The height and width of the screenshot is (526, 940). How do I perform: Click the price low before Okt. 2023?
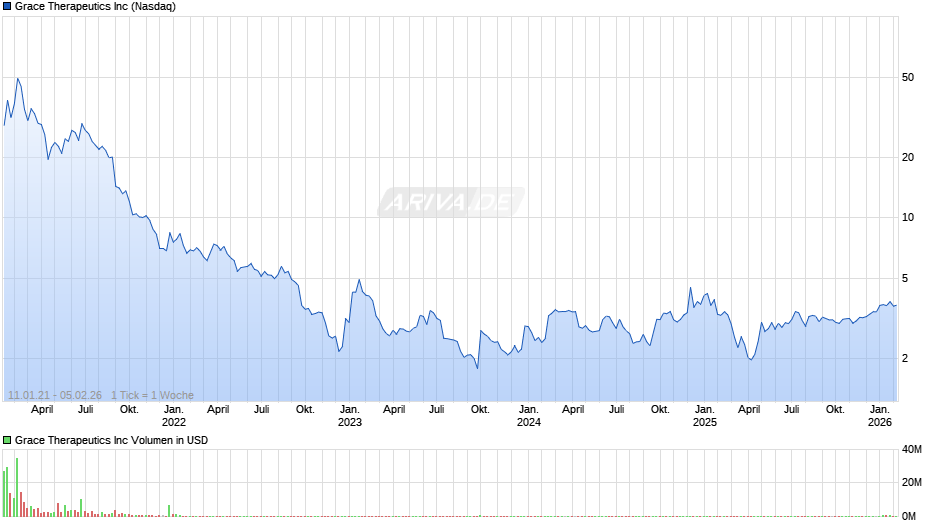coord(477,368)
